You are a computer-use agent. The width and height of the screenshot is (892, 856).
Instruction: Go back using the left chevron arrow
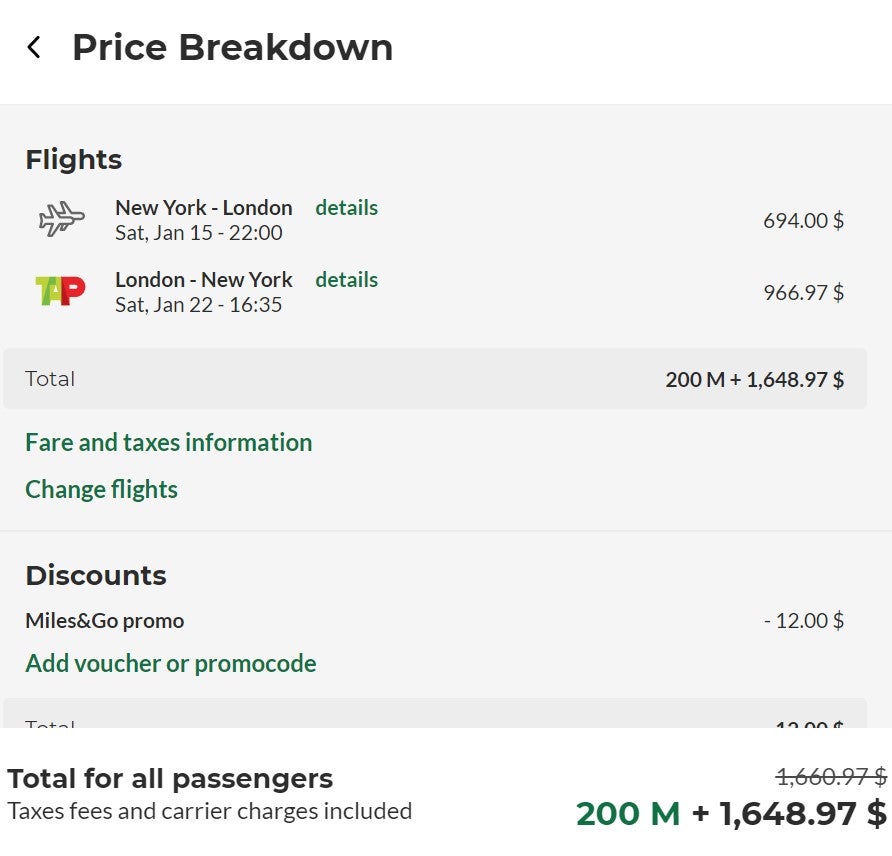(34, 47)
